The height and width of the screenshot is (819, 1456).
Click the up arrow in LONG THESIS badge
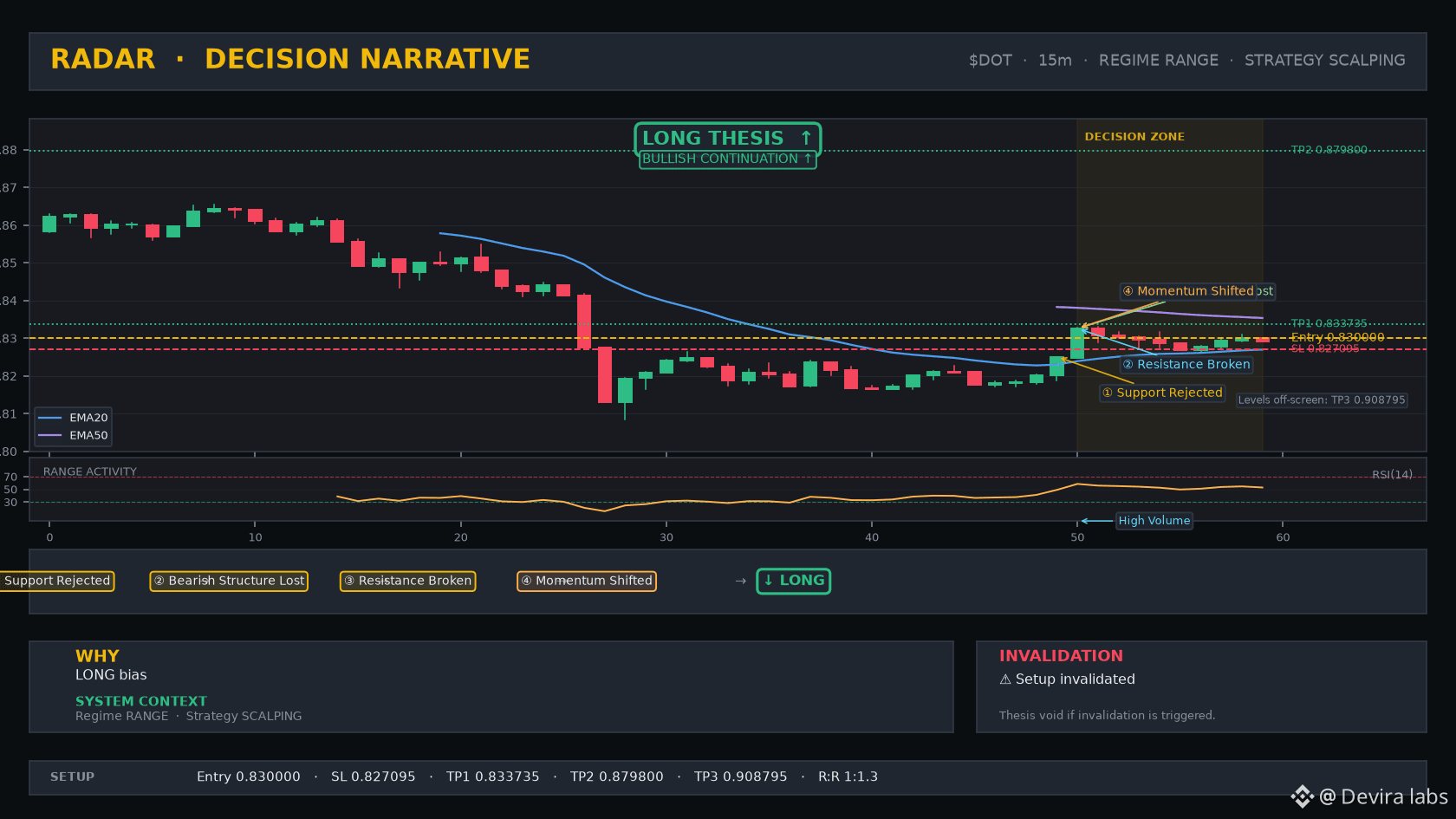[806, 138]
